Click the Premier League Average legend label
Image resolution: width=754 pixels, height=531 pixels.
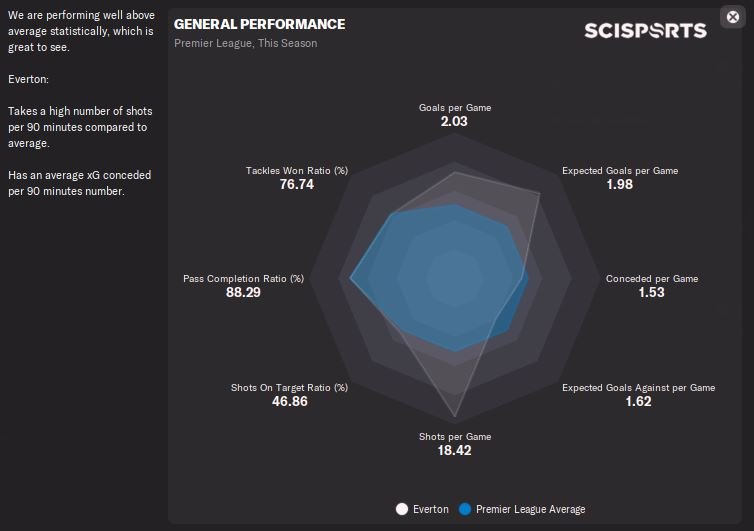530,509
